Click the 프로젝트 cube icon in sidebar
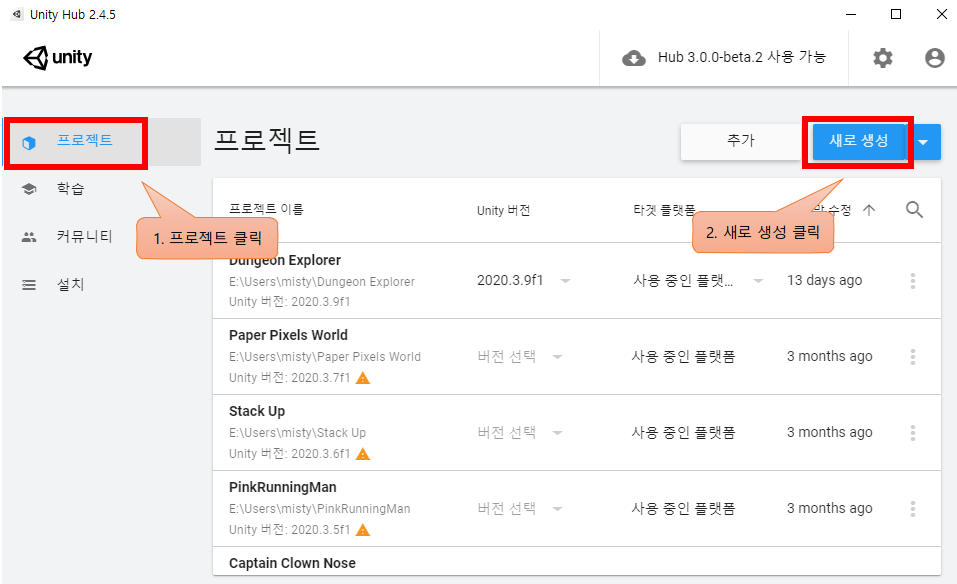Screen dimensions: 957x584 (x=29, y=143)
